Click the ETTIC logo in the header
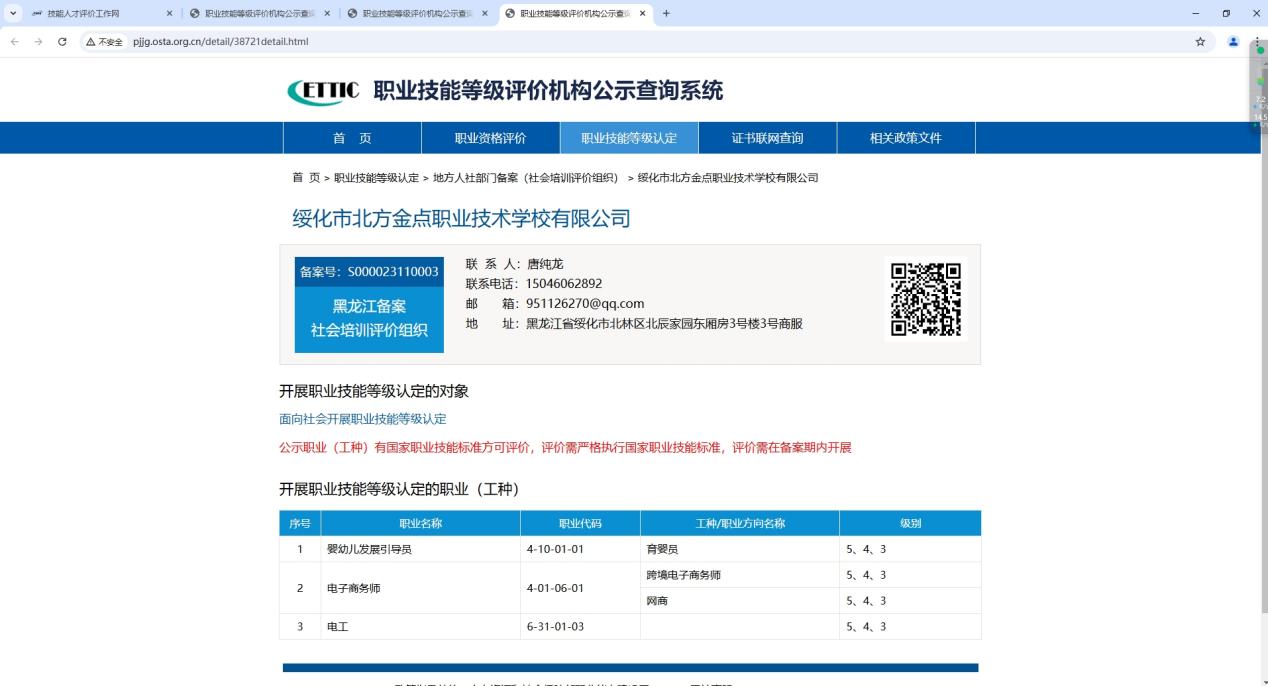This screenshot has width=1268, height=686. 322,91
